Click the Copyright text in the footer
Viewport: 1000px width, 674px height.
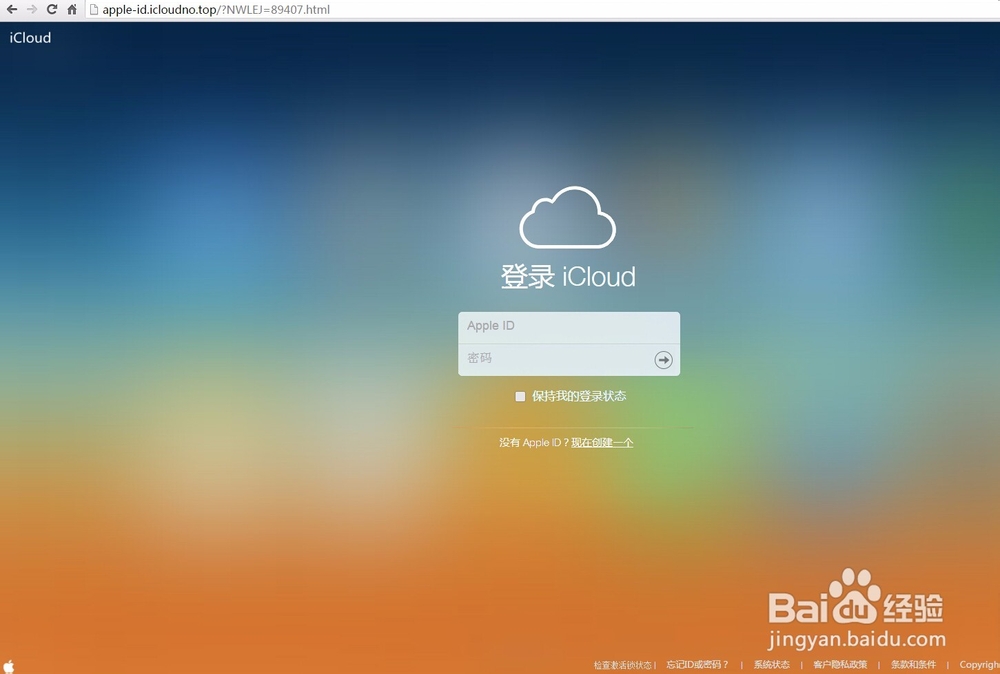point(980,664)
